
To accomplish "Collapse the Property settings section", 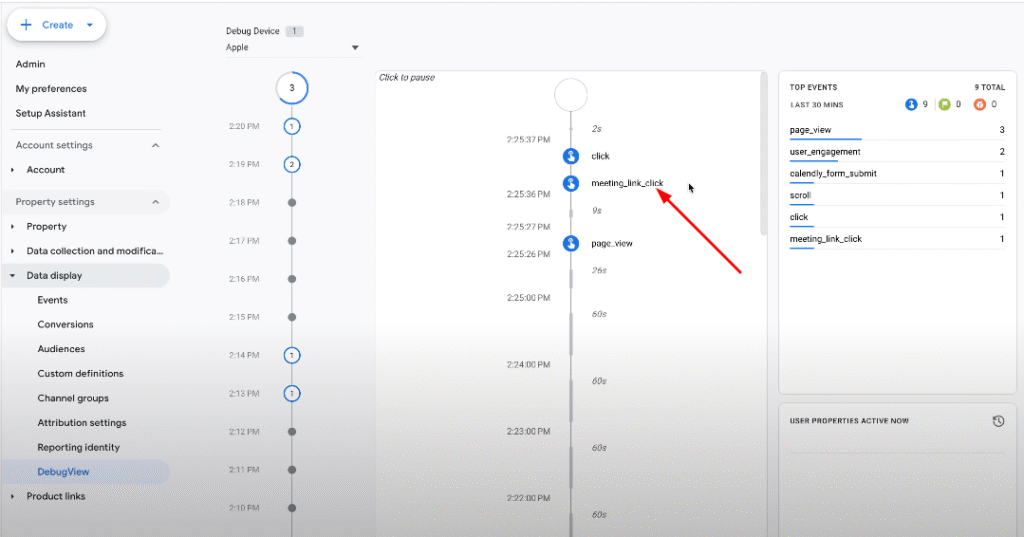I will point(155,202).
